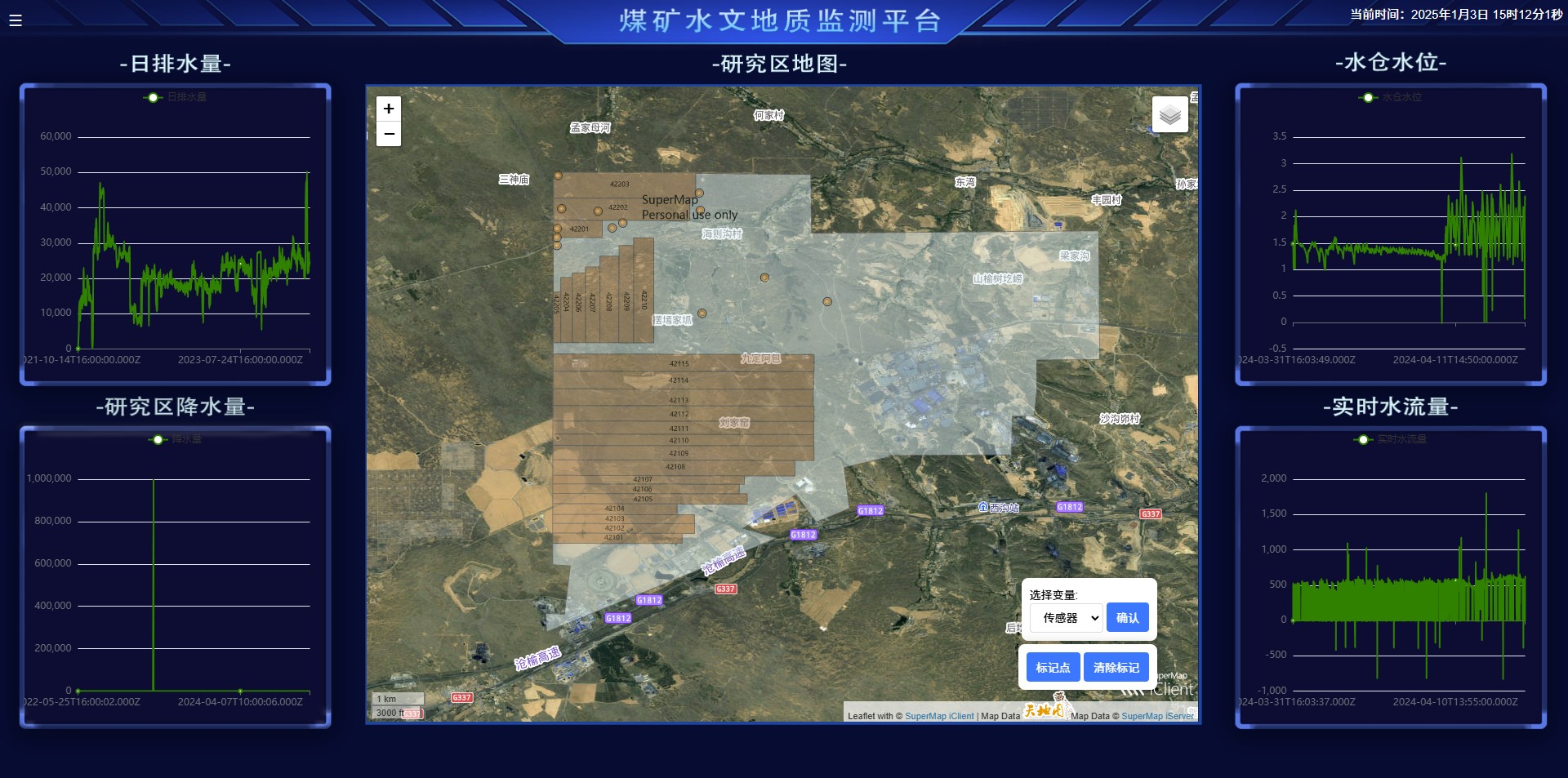
Task: Open the map layers switcher
Action: tap(1169, 115)
